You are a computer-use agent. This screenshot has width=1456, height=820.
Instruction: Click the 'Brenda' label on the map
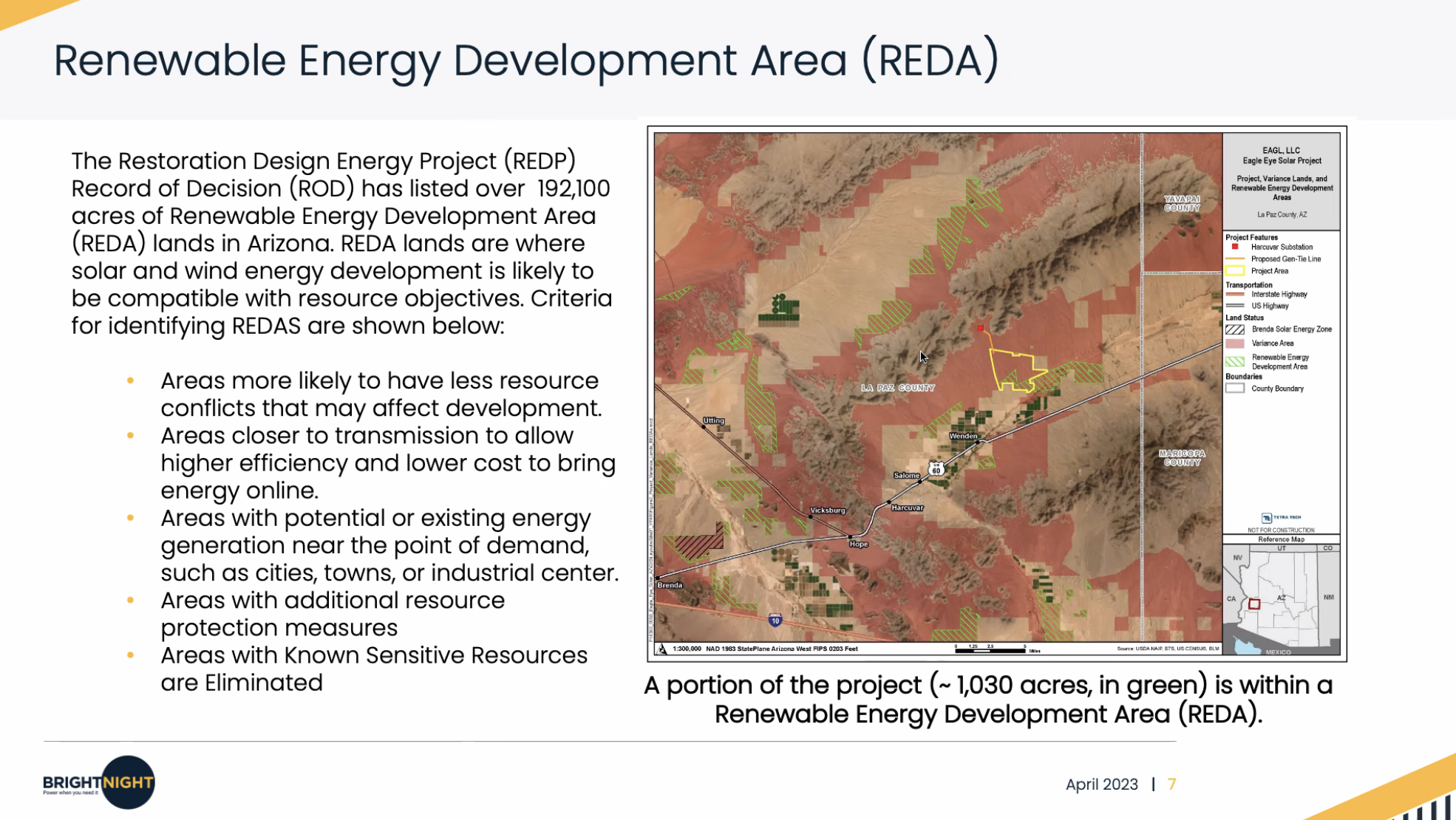670,585
